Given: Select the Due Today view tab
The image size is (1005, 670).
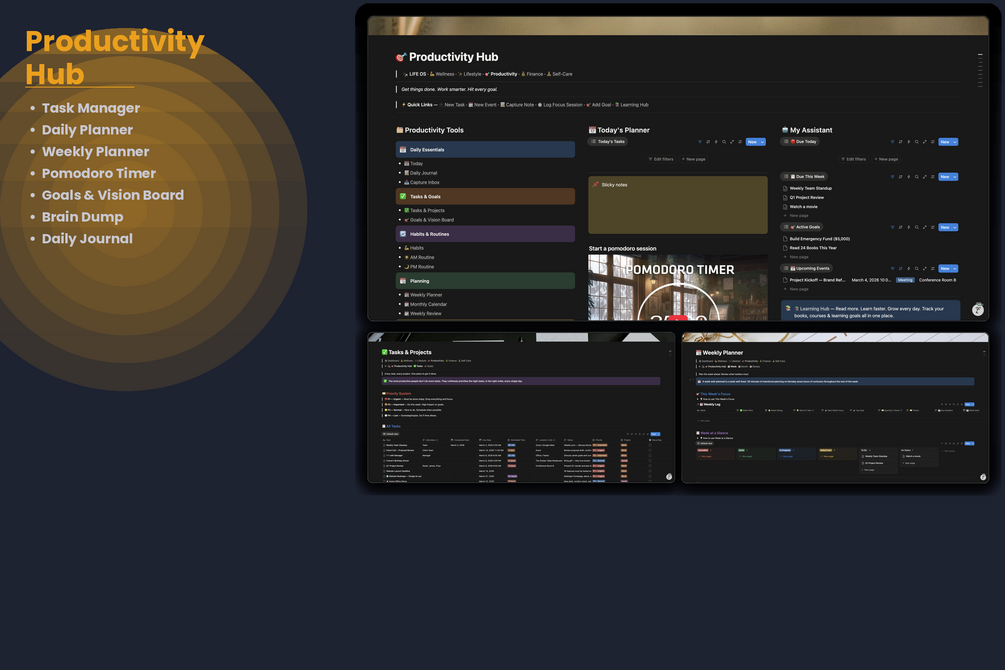Looking at the screenshot, I should (x=800, y=142).
